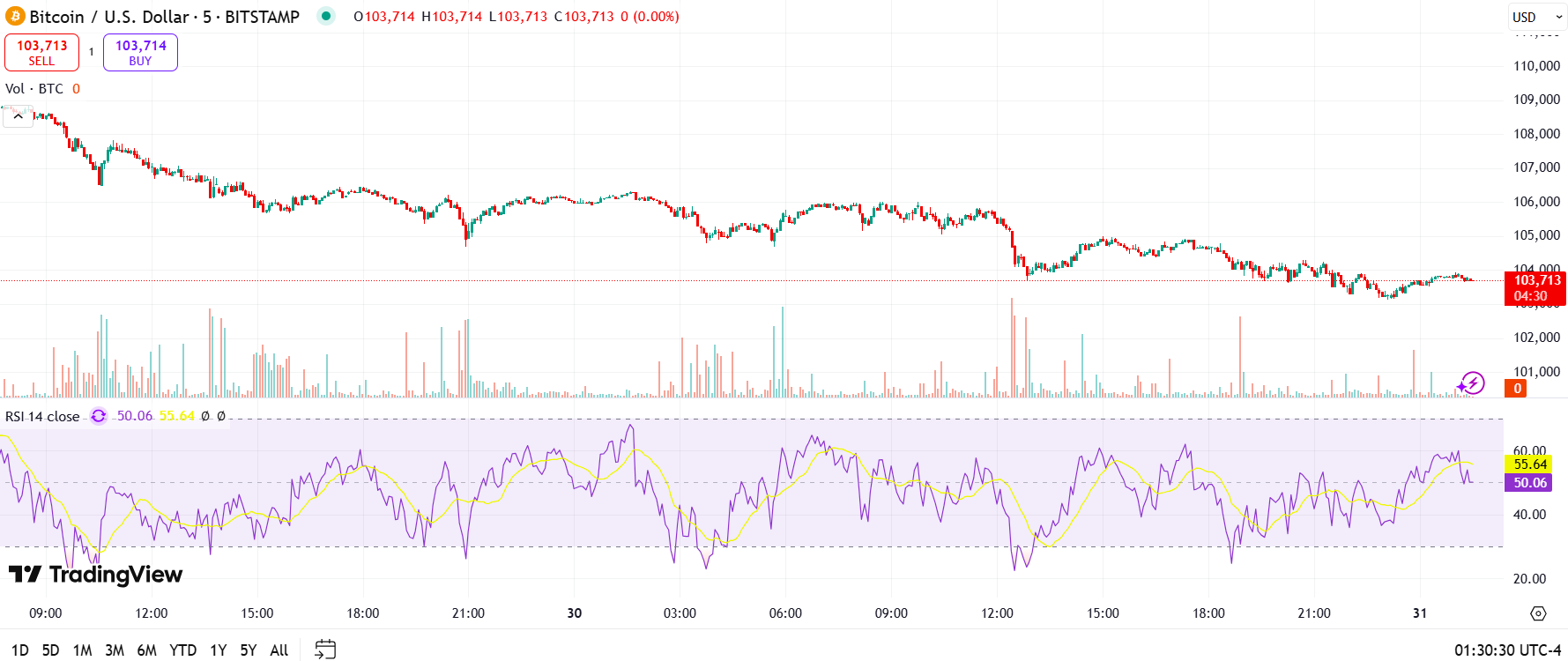This screenshot has width=1568, height=661.
Task: Select the 1D date range
Action: [19, 650]
